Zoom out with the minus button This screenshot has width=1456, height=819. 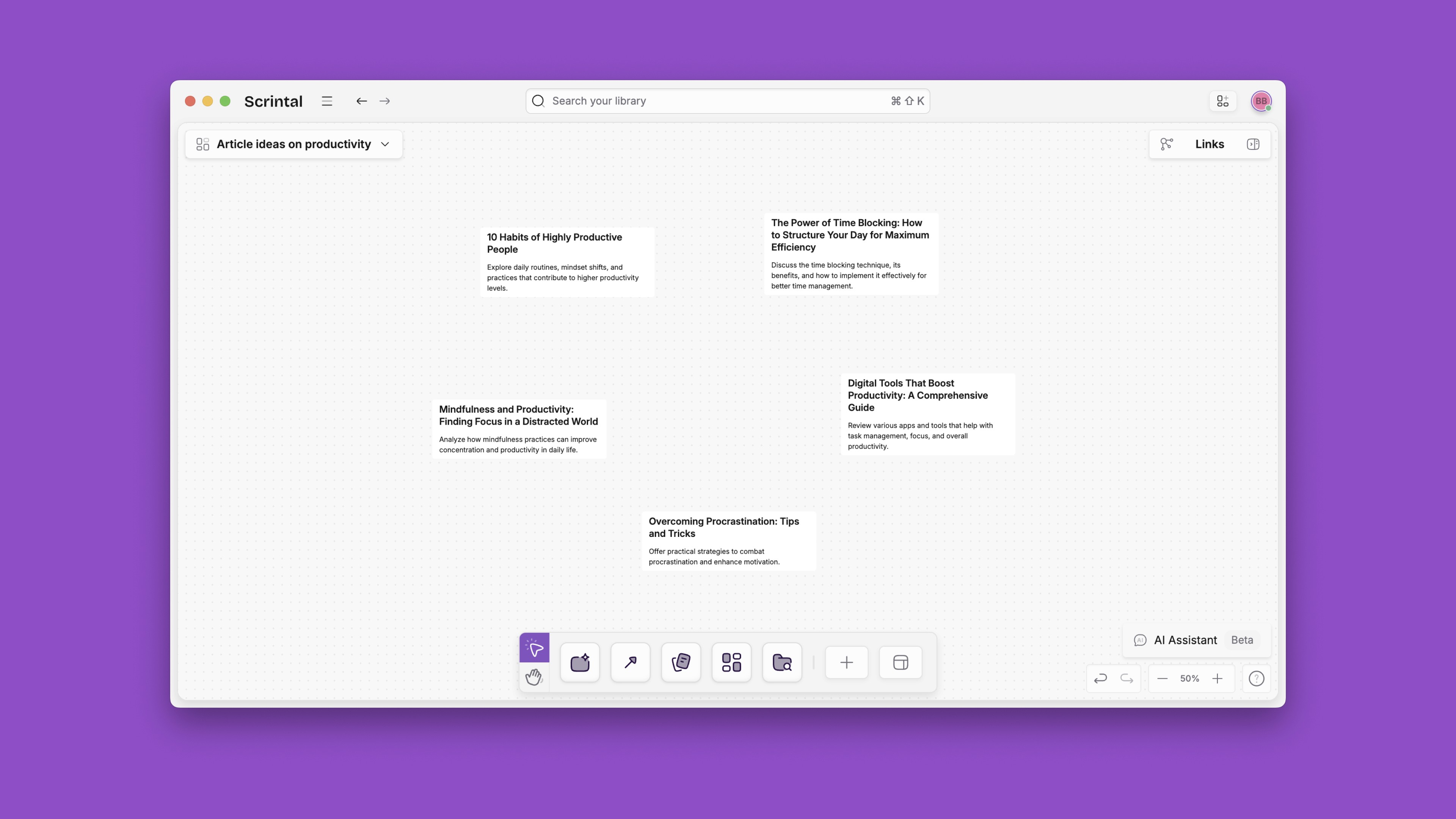(x=1162, y=678)
